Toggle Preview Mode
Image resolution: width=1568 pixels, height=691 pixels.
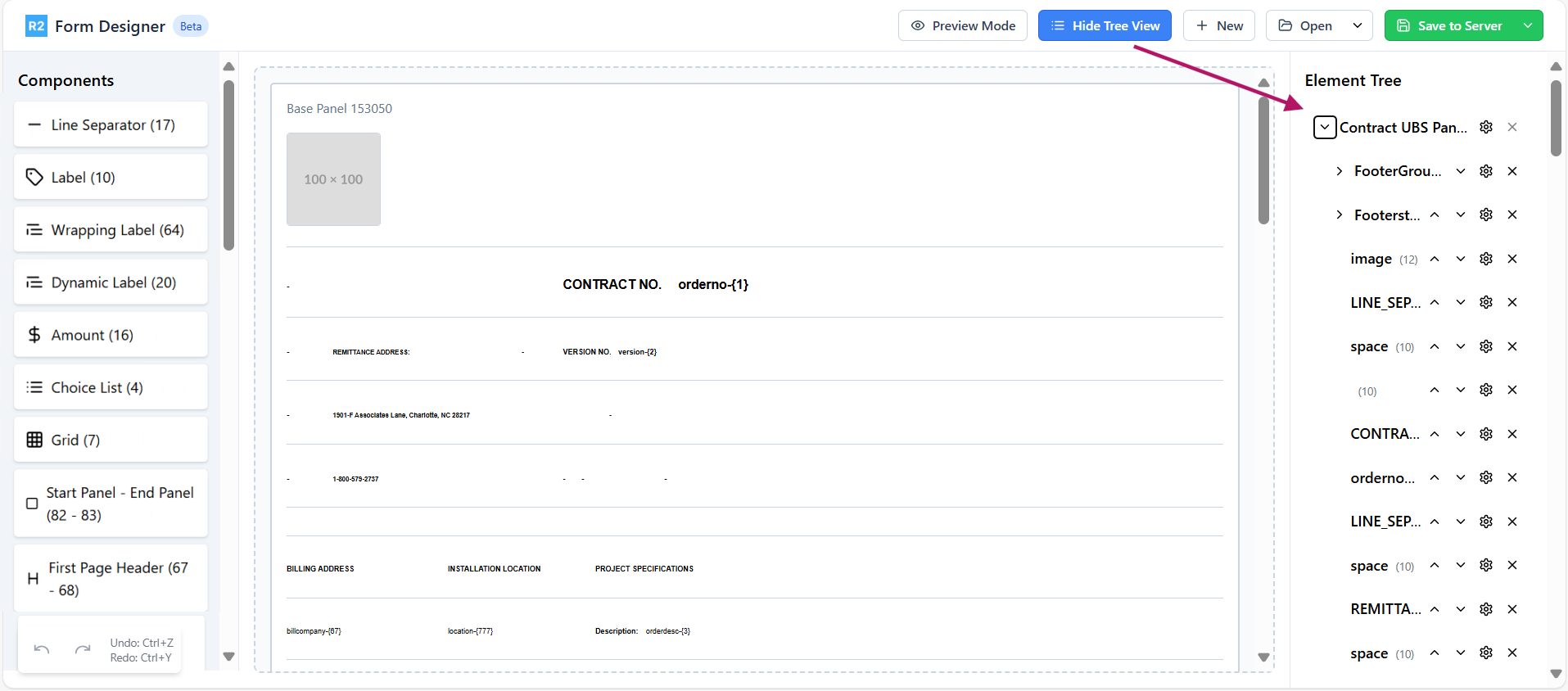click(x=963, y=25)
